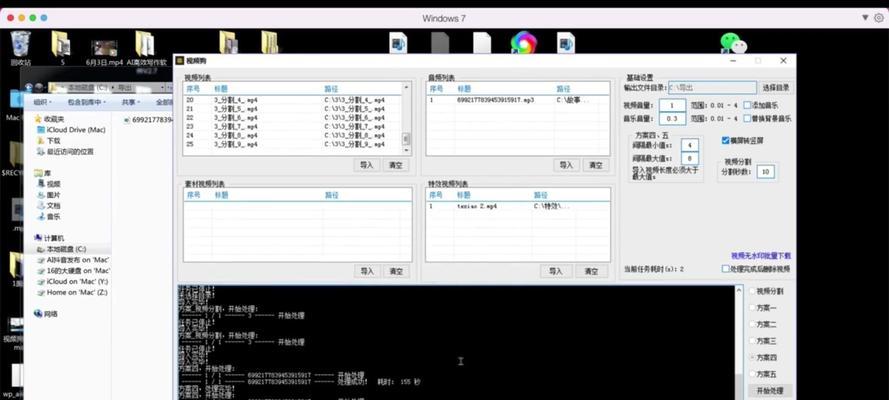Open the dropdown triangle beside the title-bar gear
Image resolution: width=889 pixels, height=400 pixels.
pos(865,18)
